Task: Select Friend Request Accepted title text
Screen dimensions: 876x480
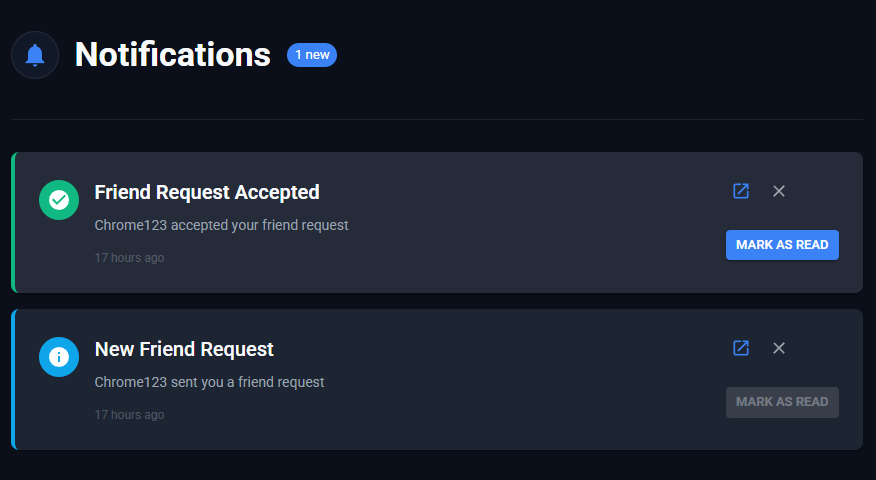Action: [207, 192]
